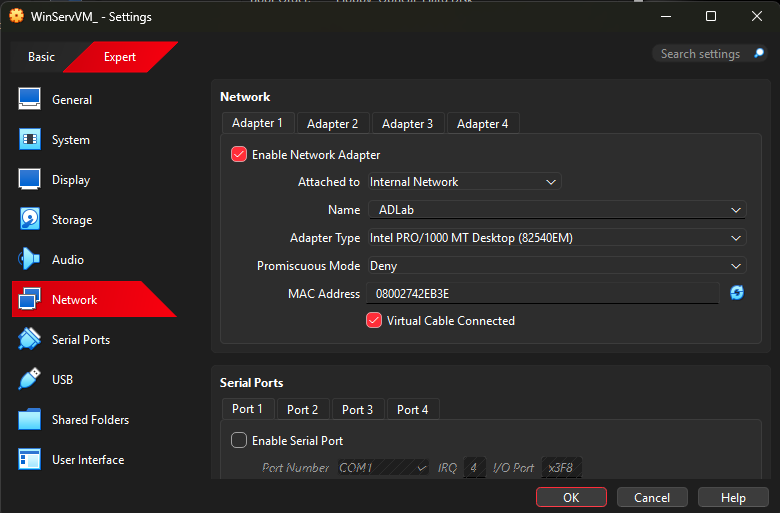Click the Serial Ports sidebar label

tap(81, 339)
